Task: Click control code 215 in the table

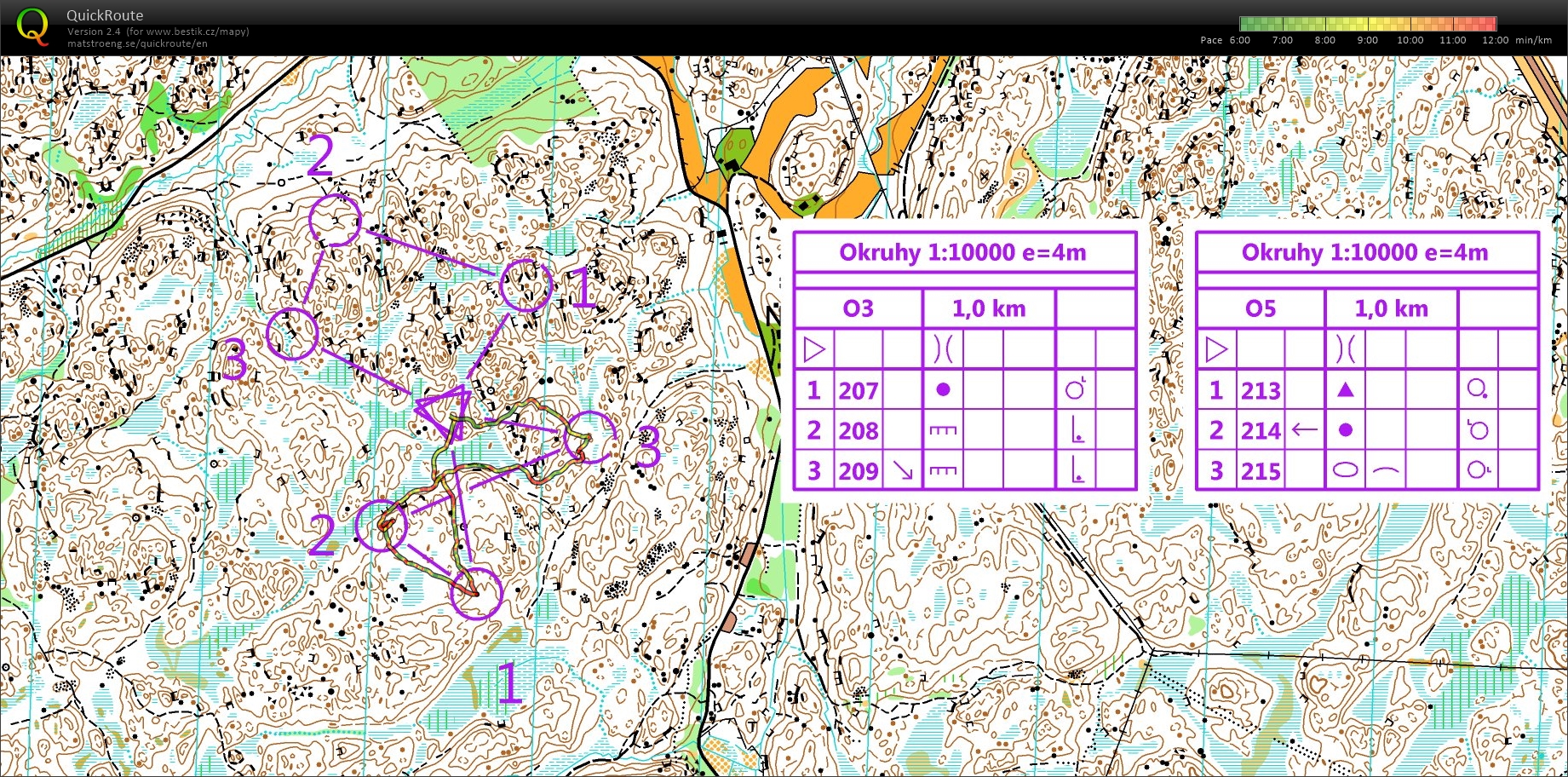Action: coord(1261,470)
